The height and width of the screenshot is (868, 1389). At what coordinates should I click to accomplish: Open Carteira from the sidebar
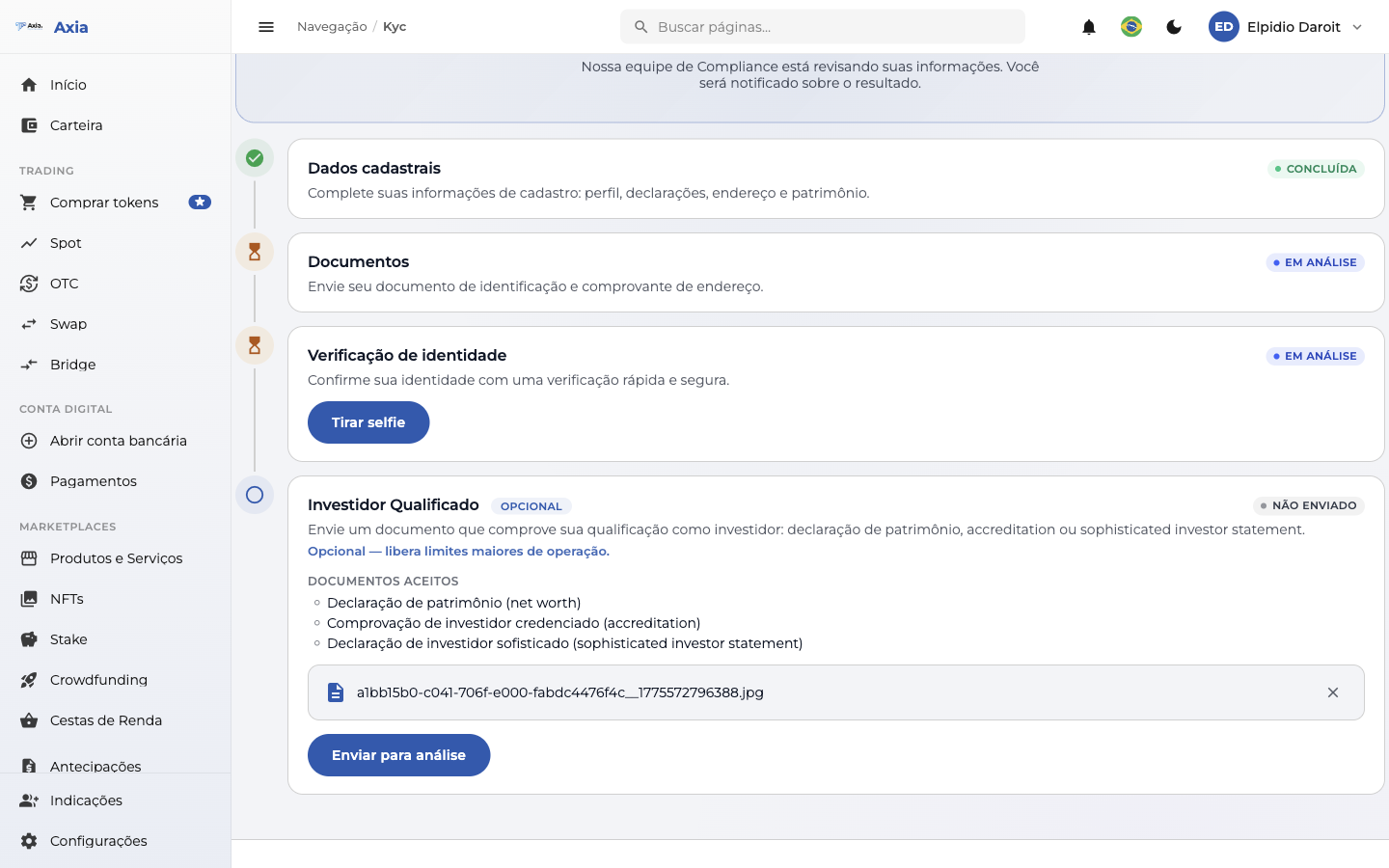coord(116,125)
